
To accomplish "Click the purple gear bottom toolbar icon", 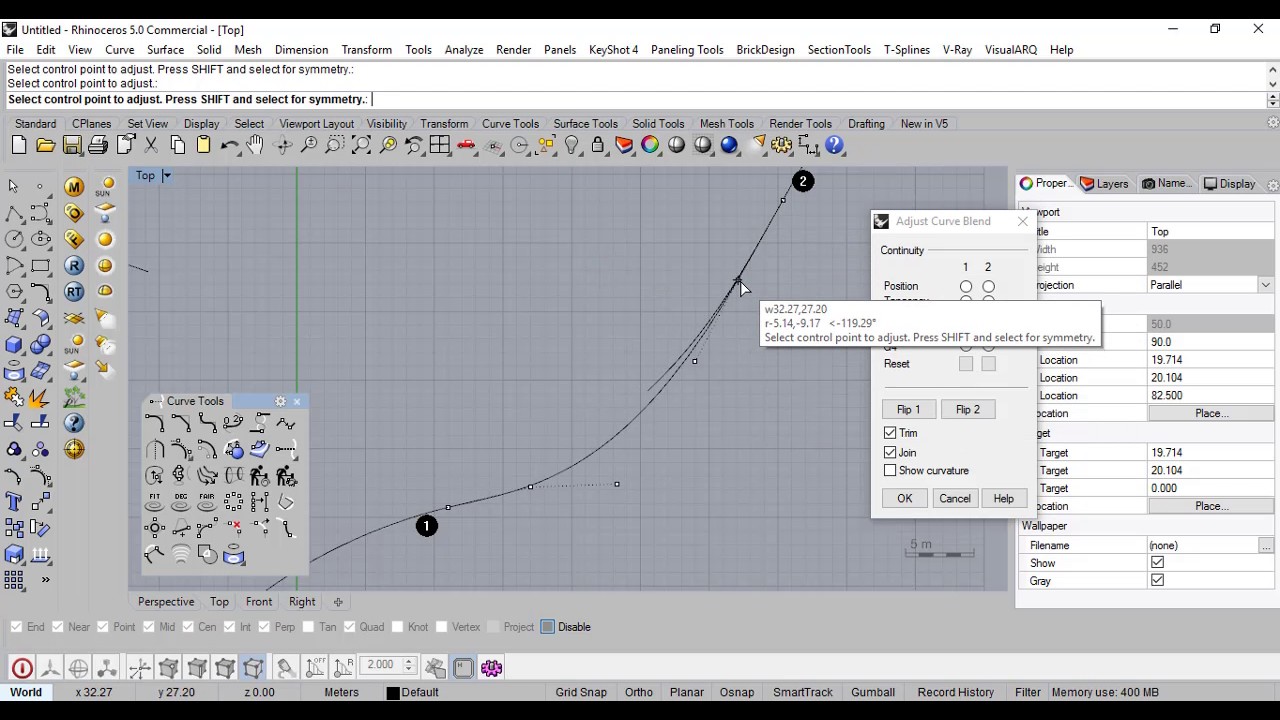I will pos(491,668).
